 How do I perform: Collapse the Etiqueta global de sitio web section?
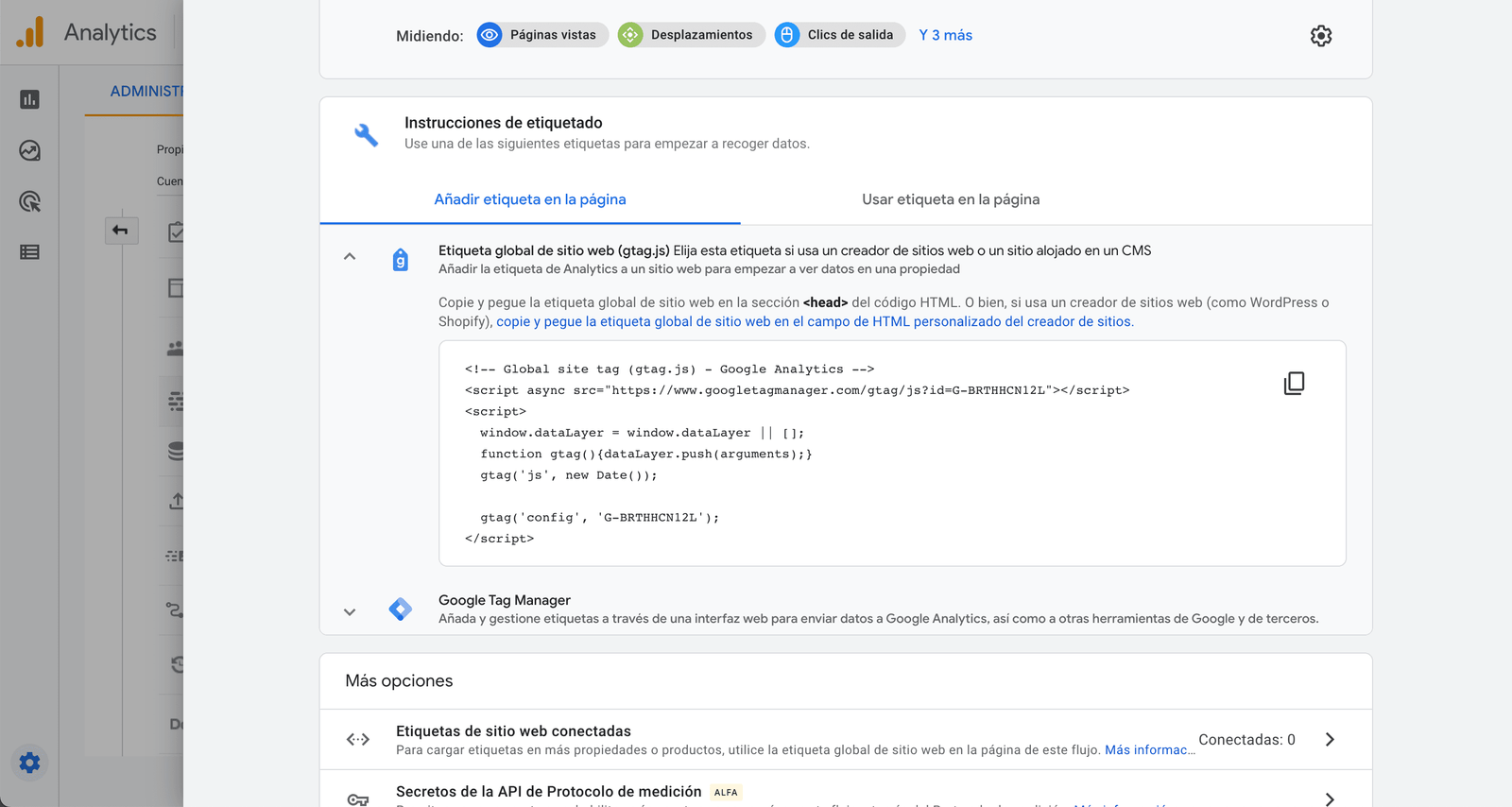point(350,256)
